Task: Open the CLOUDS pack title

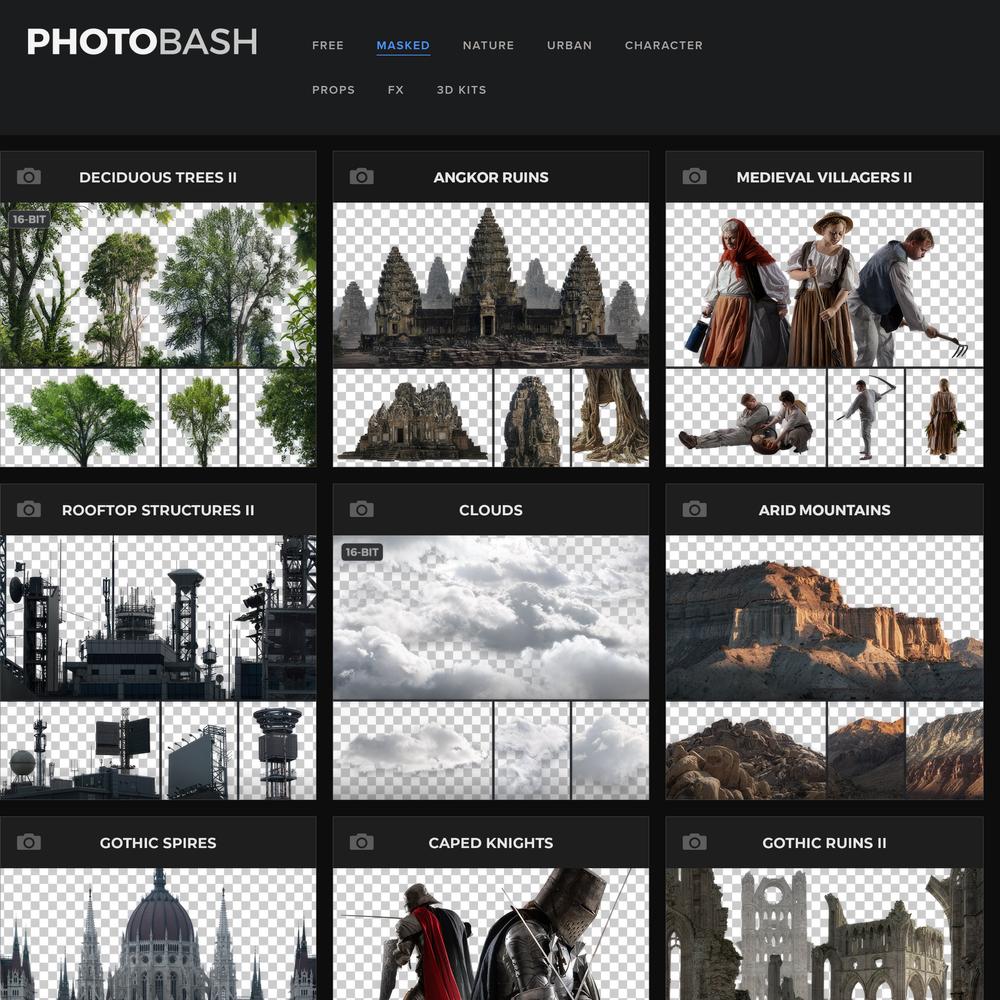Action: pyautogui.click(x=491, y=510)
